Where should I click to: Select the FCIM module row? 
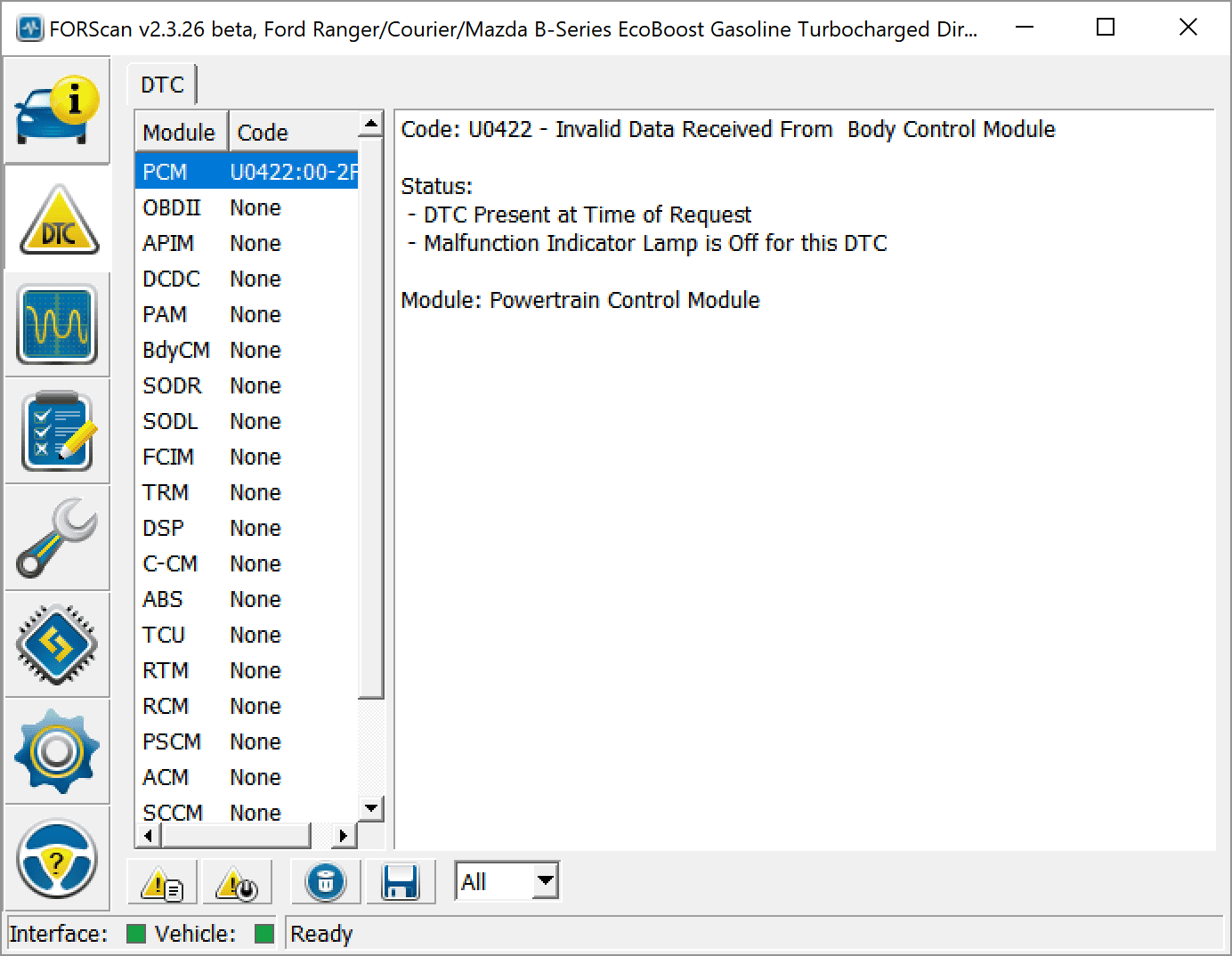point(247,457)
